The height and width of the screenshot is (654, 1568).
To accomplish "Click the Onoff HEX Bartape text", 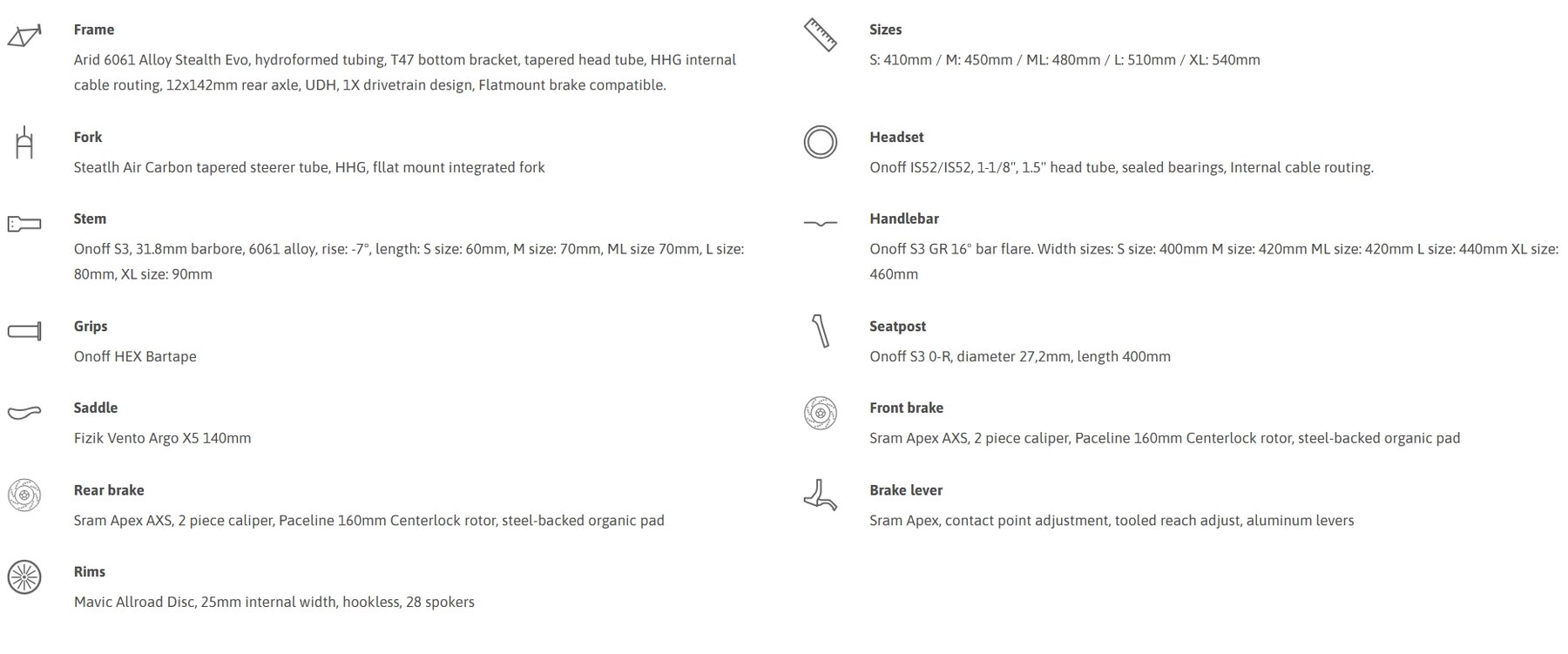I will tap(135, 356).
